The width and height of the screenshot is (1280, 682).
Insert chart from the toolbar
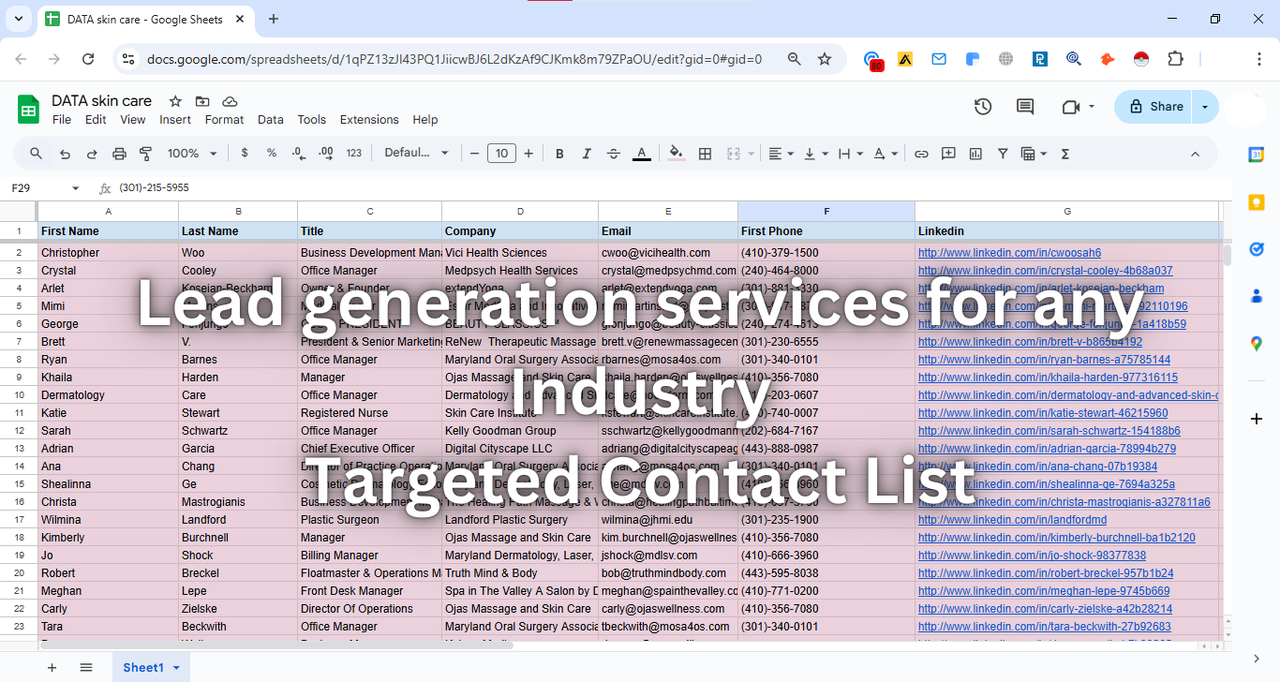(975, 154)
